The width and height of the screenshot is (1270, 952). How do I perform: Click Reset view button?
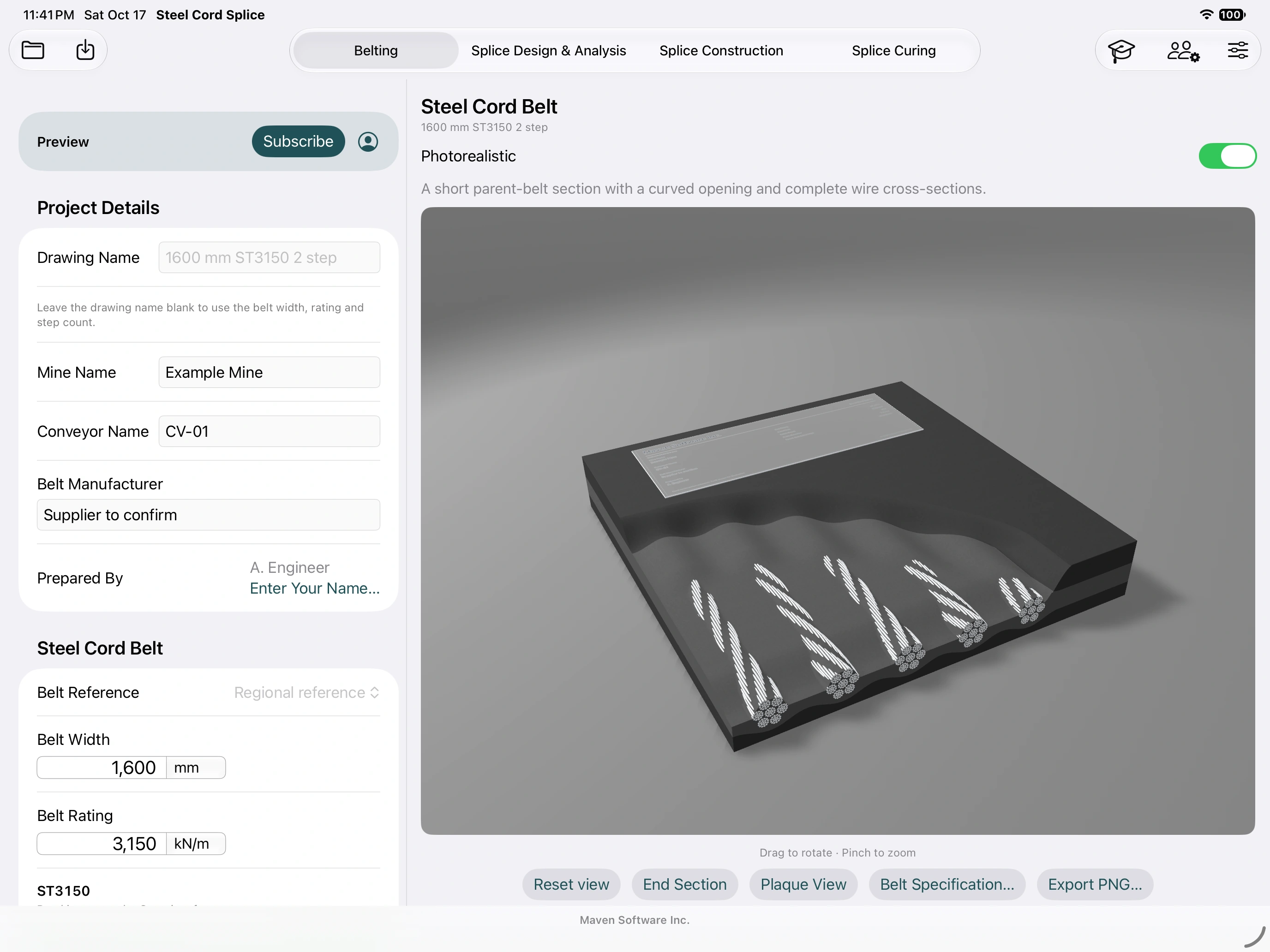(571, 884)
